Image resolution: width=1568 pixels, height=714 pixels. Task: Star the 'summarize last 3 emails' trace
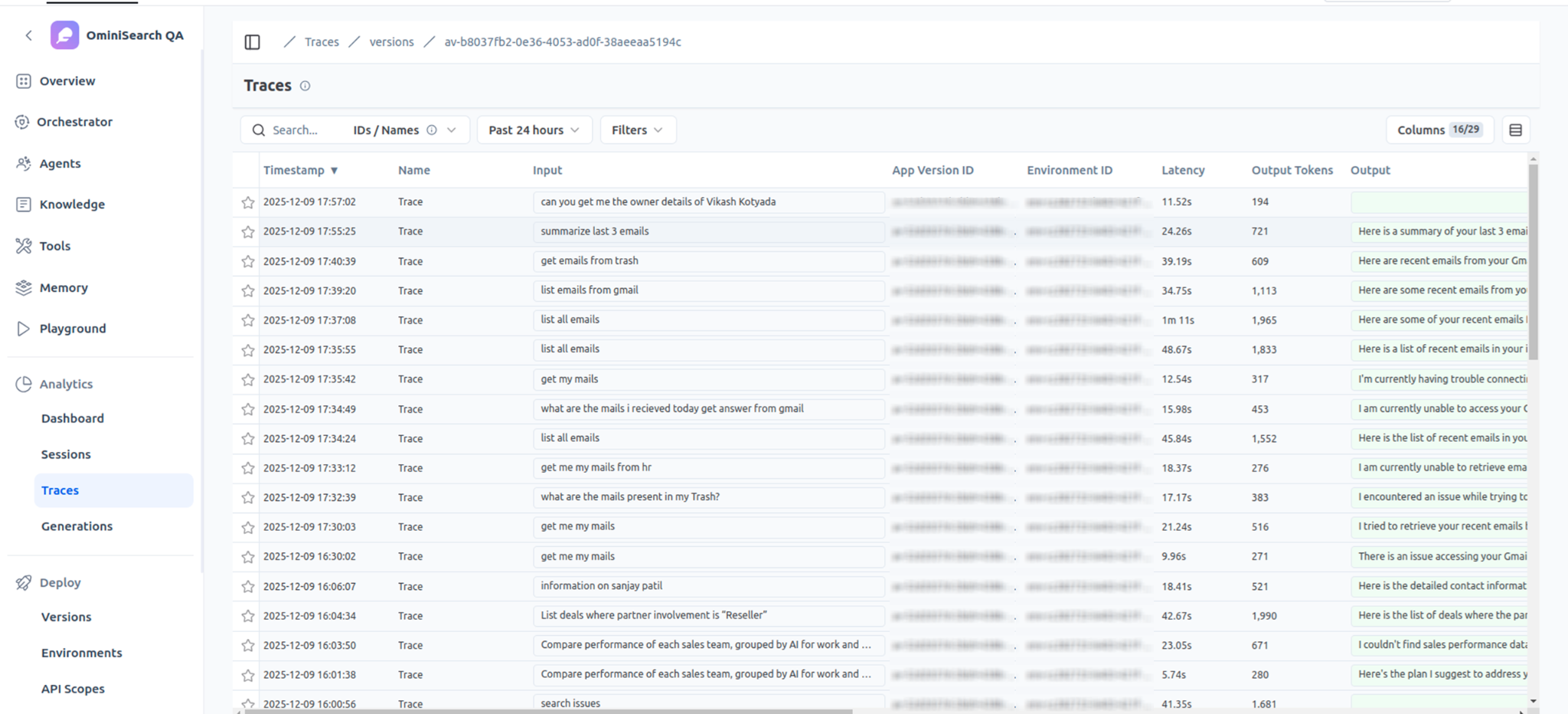[247, 231]
